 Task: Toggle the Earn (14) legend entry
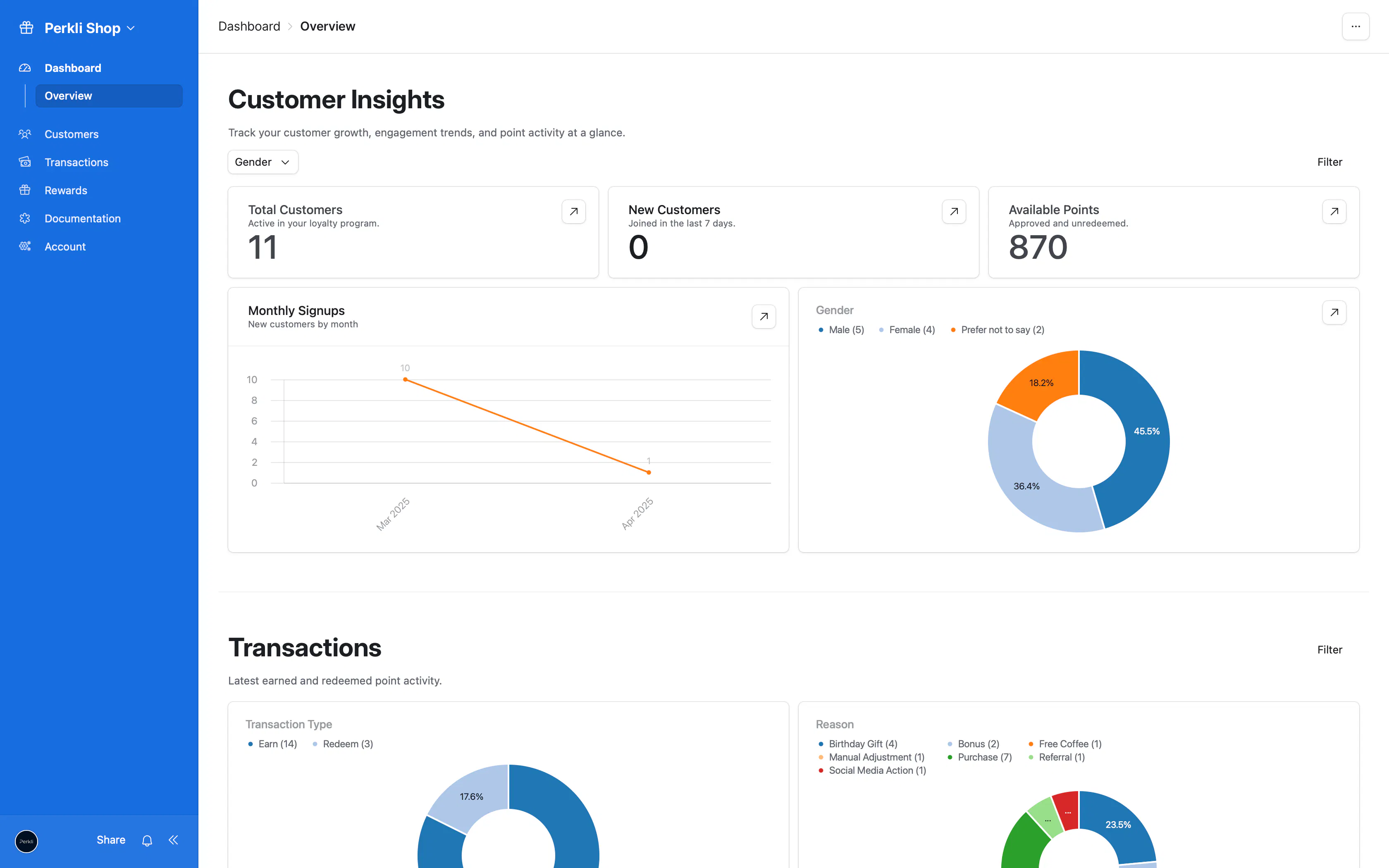pyautogui.click(x=273, y=744)
